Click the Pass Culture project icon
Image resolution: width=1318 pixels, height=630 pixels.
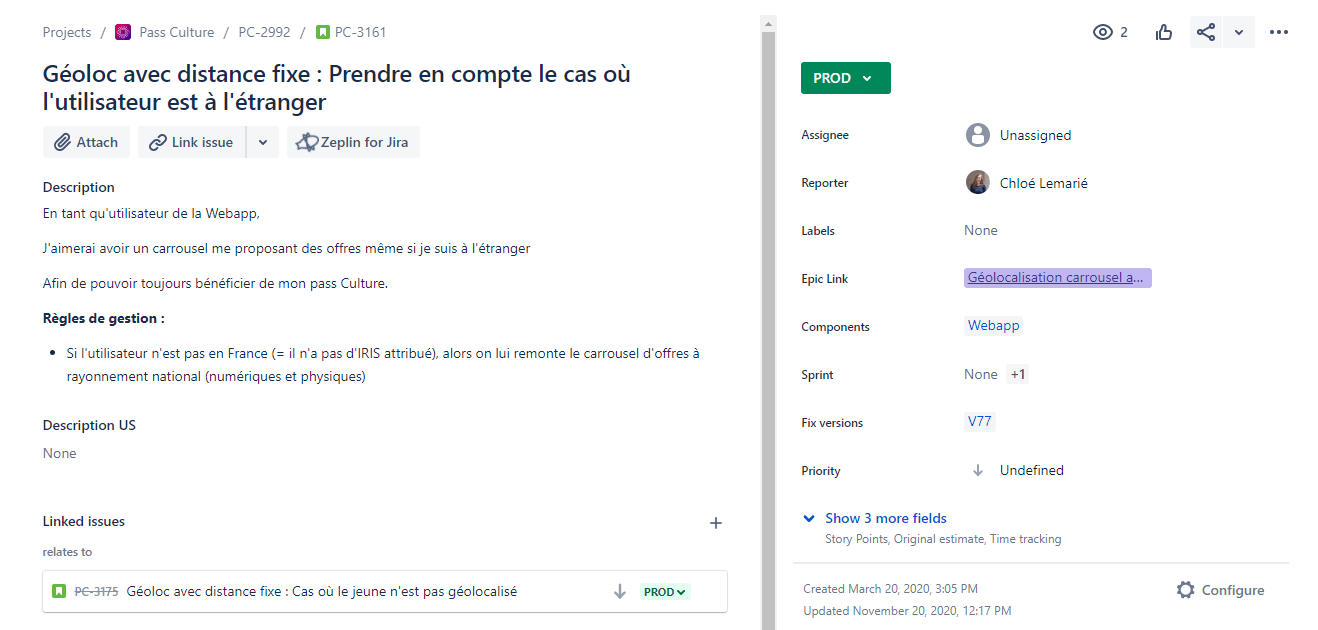coord(123,32)
